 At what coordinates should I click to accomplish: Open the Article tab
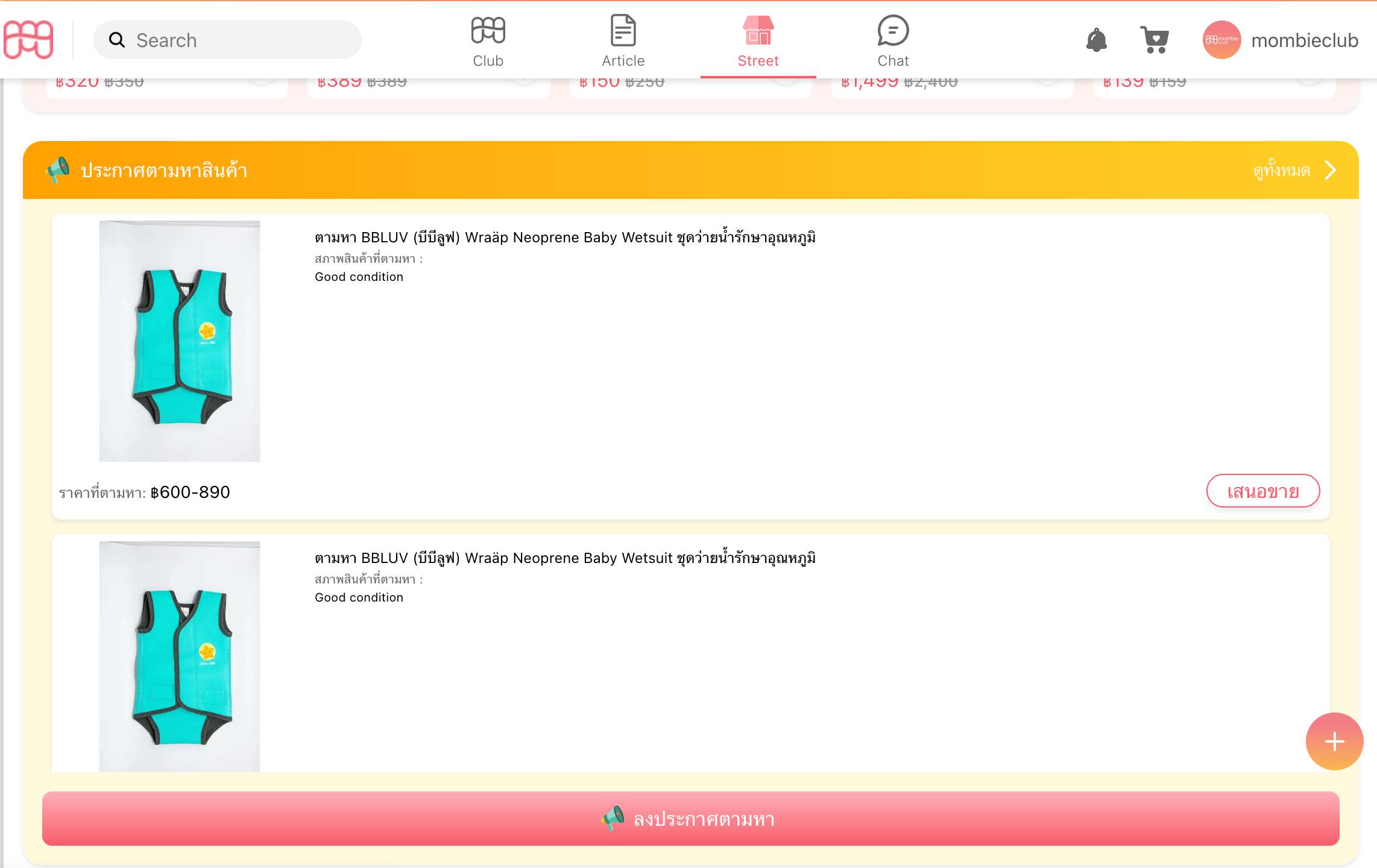(623, 41)
